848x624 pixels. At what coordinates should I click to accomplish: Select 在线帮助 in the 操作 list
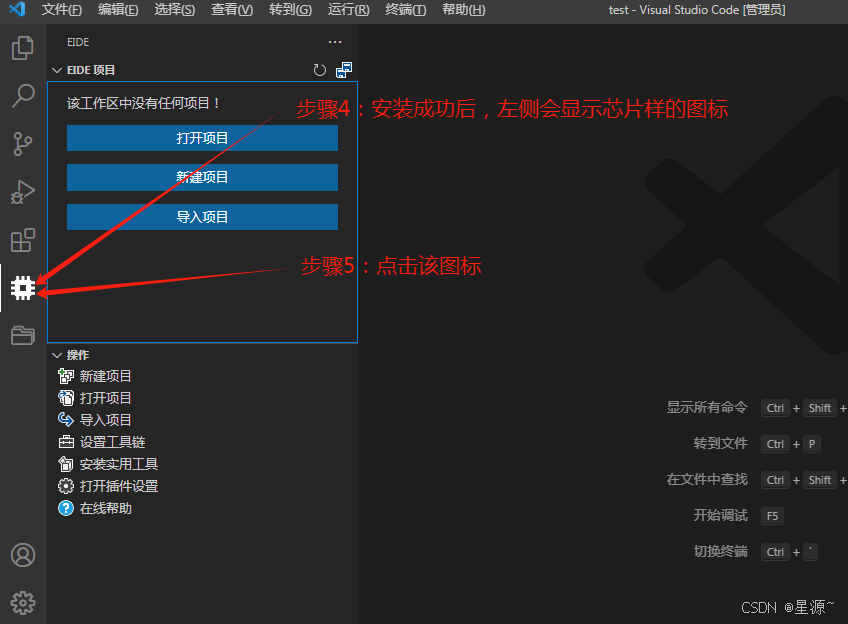(105, 508)
